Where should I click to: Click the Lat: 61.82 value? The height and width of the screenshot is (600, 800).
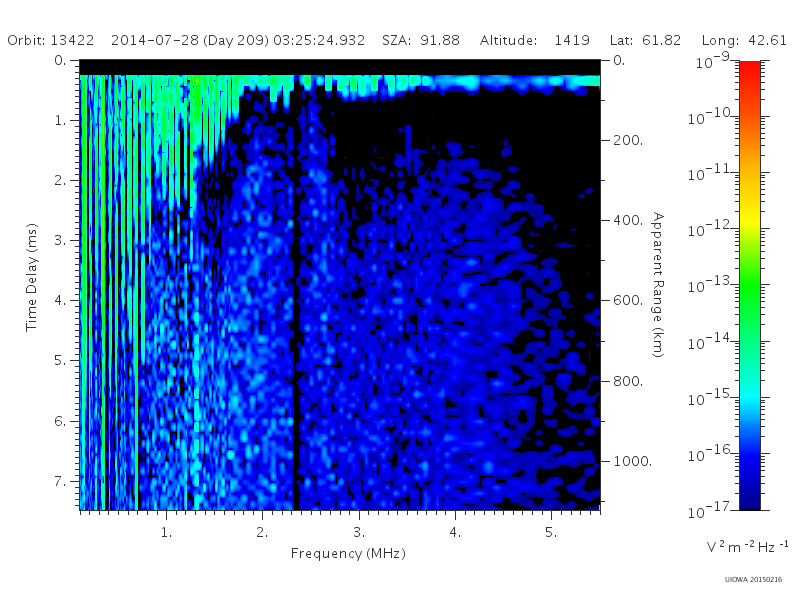(645, 40)
